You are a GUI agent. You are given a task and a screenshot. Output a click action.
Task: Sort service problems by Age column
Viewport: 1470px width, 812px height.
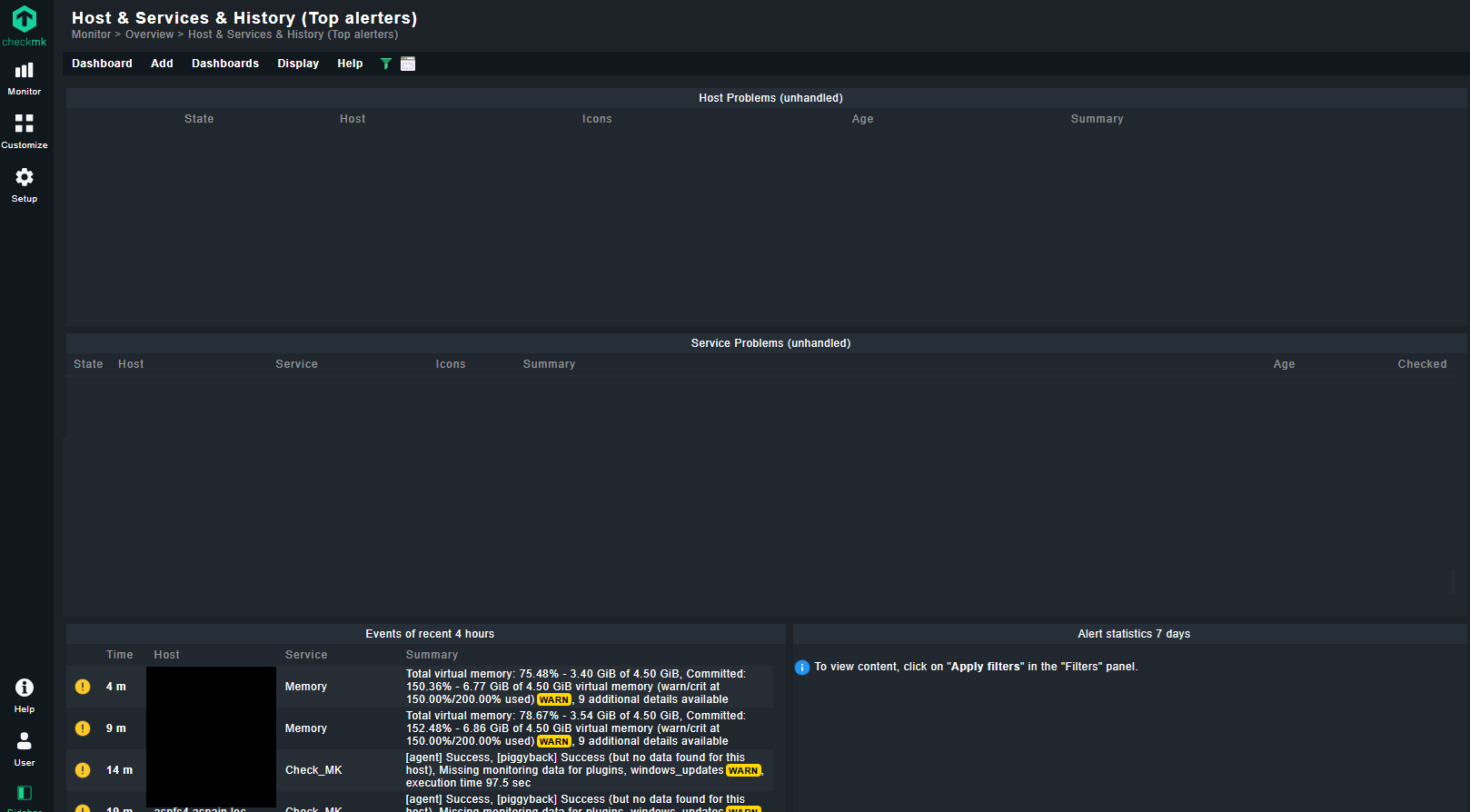(x=1284, y=364)
